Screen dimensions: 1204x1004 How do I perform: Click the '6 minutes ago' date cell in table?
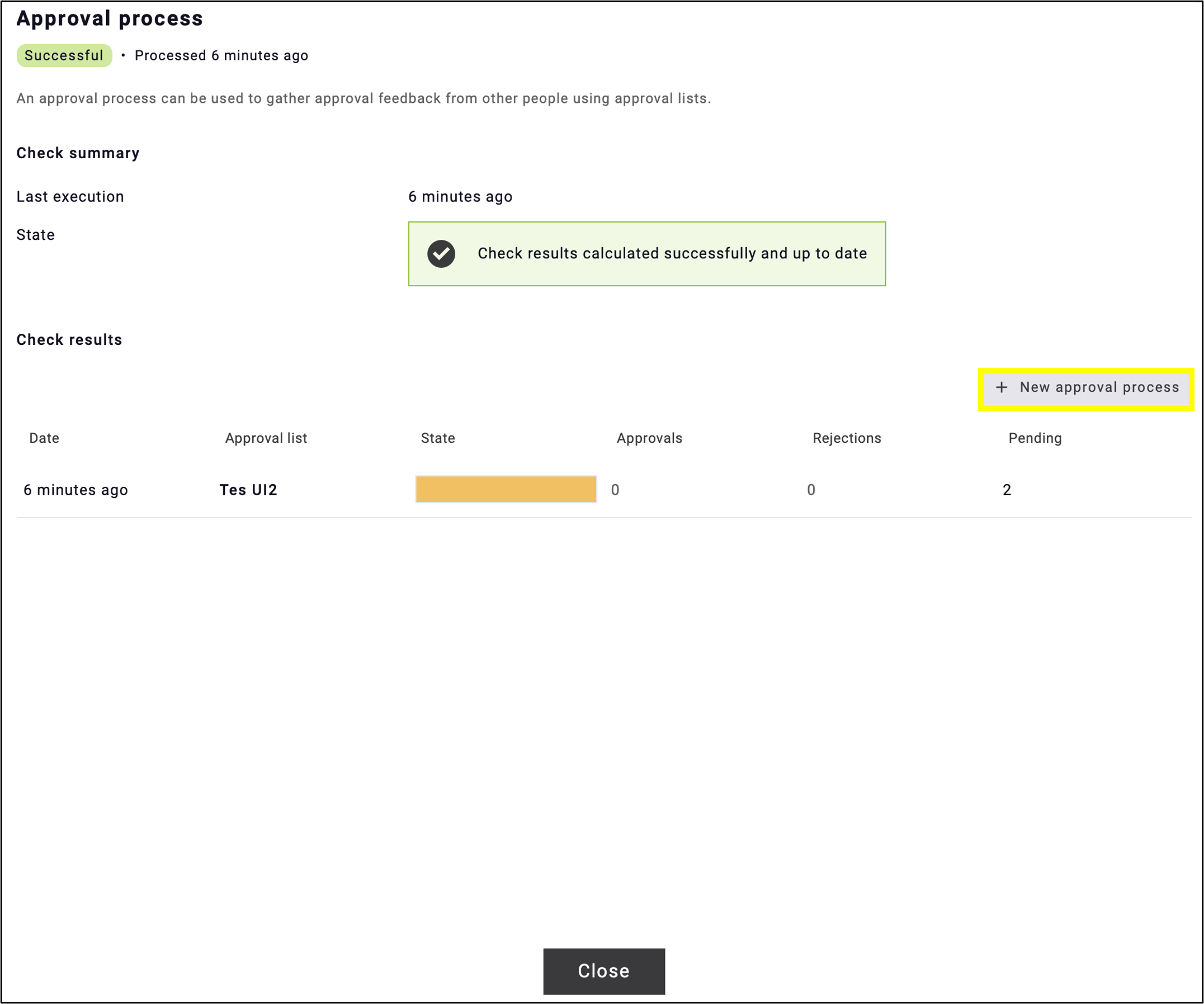(75, 490)
